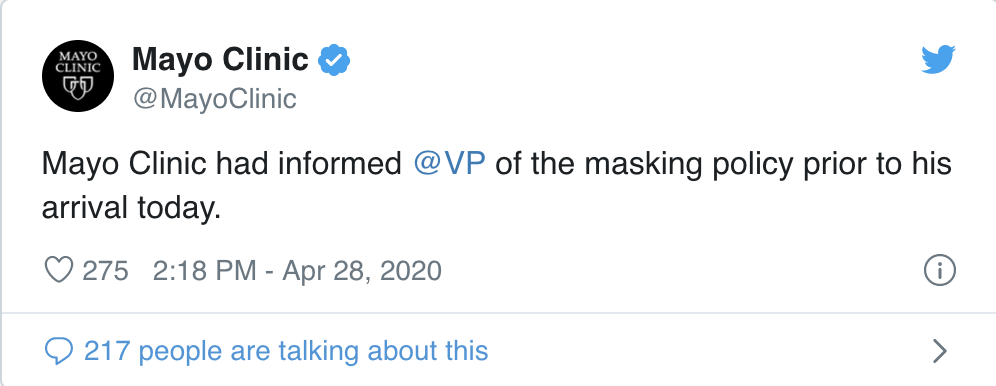The height and width of the screenshot is (386, 996).
Task: Open the circled info icon
Action: click(x=939, y=270)
